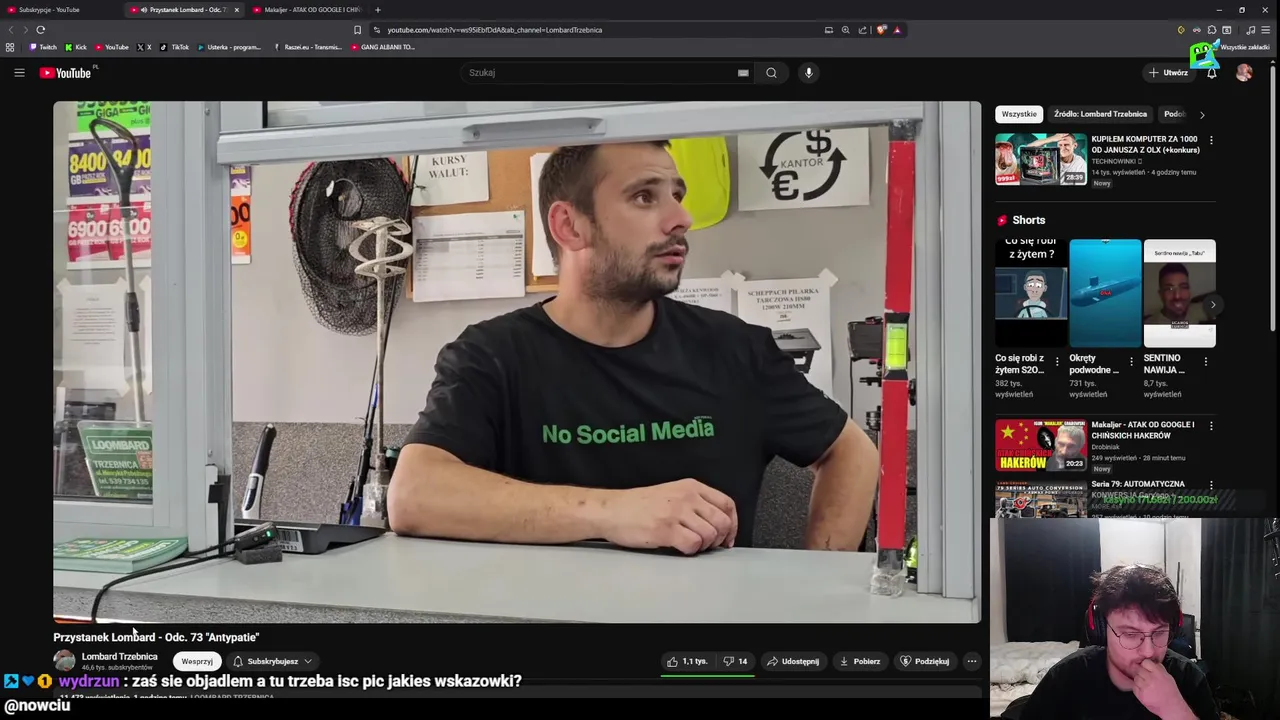Click the youtube.com URL in address bar
This screenshot has height=720, width=1280.
point(494,30)
